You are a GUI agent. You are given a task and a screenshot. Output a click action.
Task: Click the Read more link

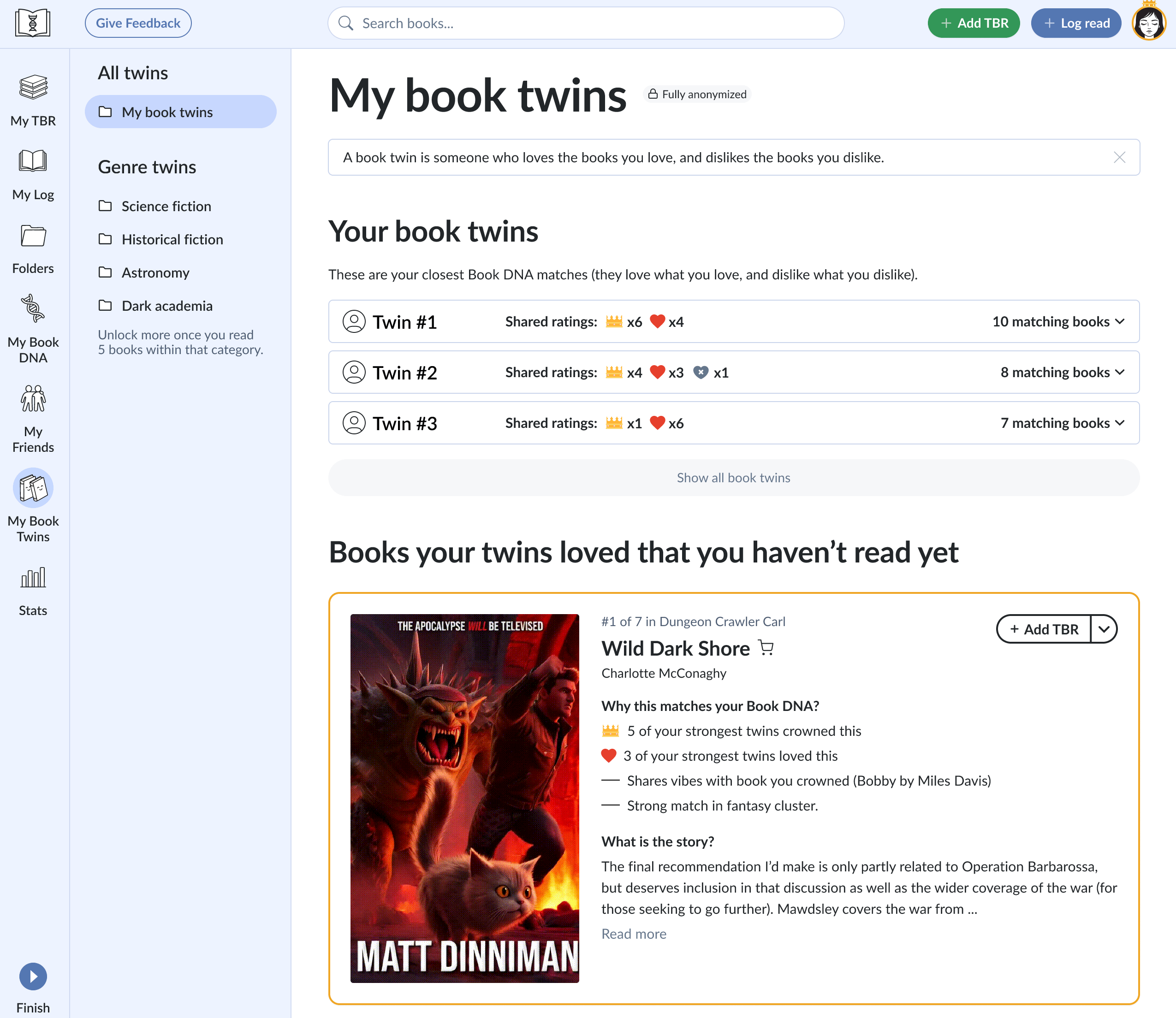tap(634, 933)
